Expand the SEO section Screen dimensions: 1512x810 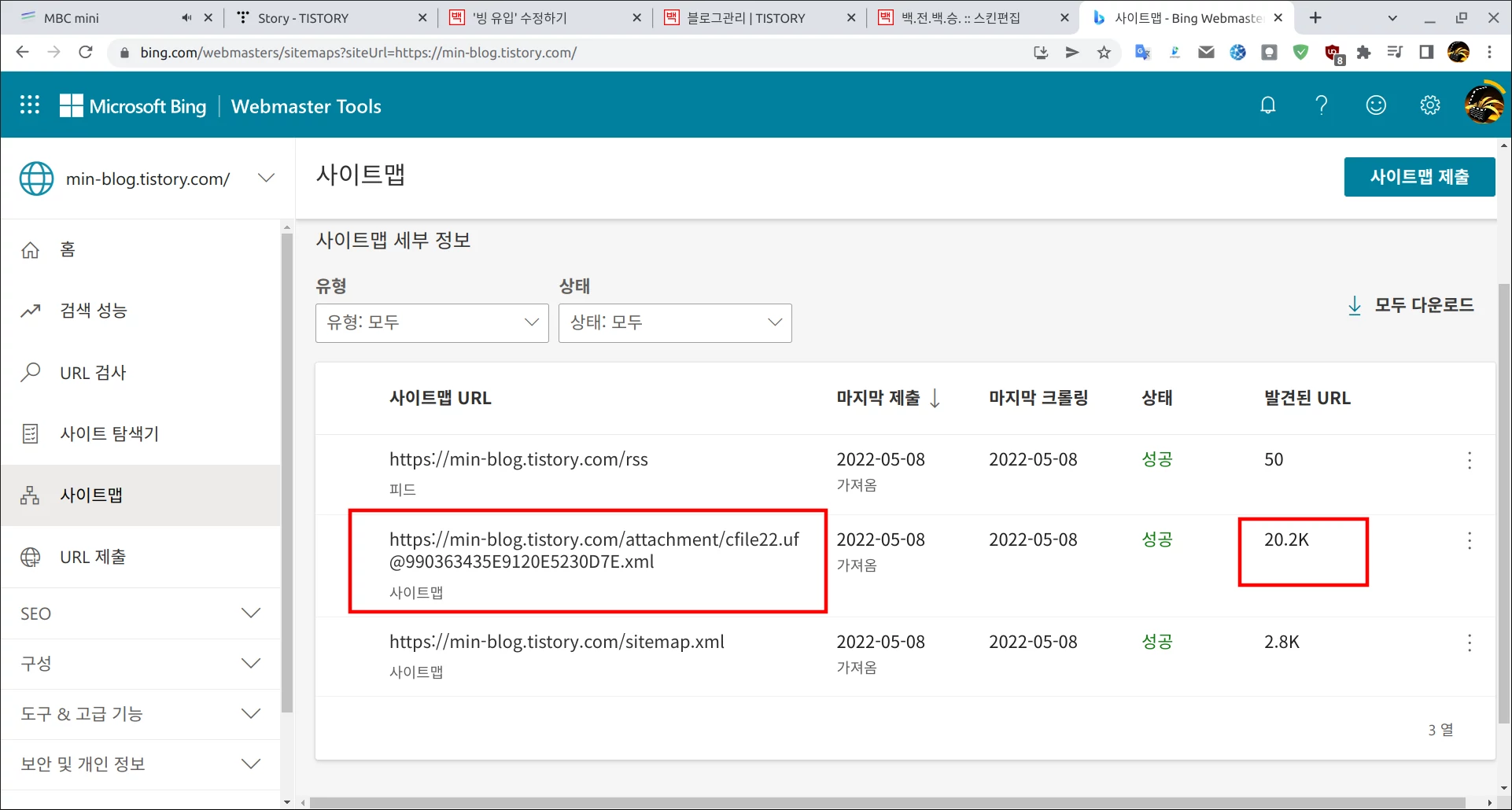coord(140,613)
